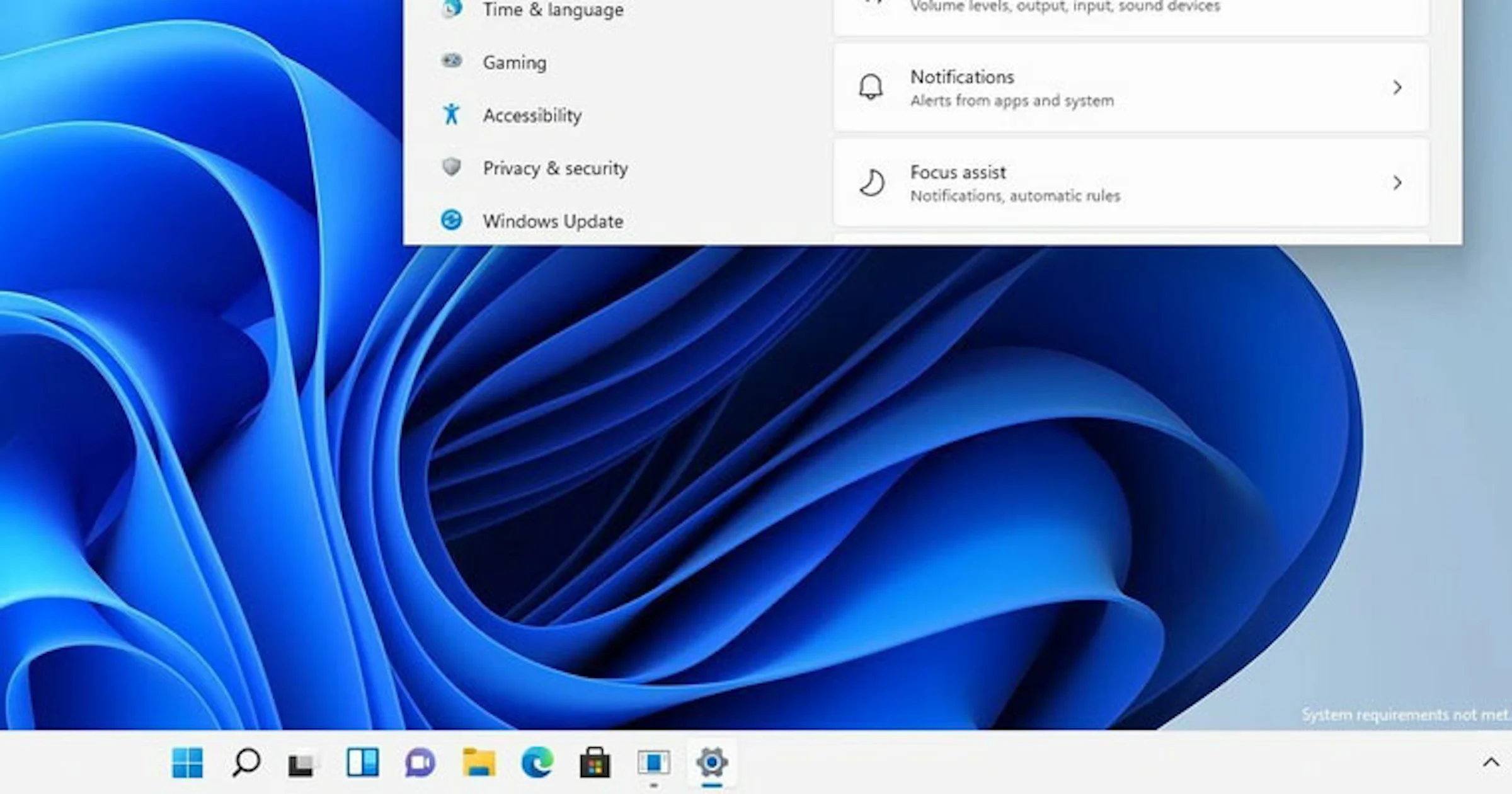The image size is (1512, 794).
Task: Click the Settings gear in the taskbar
Action: pos(713,763)
